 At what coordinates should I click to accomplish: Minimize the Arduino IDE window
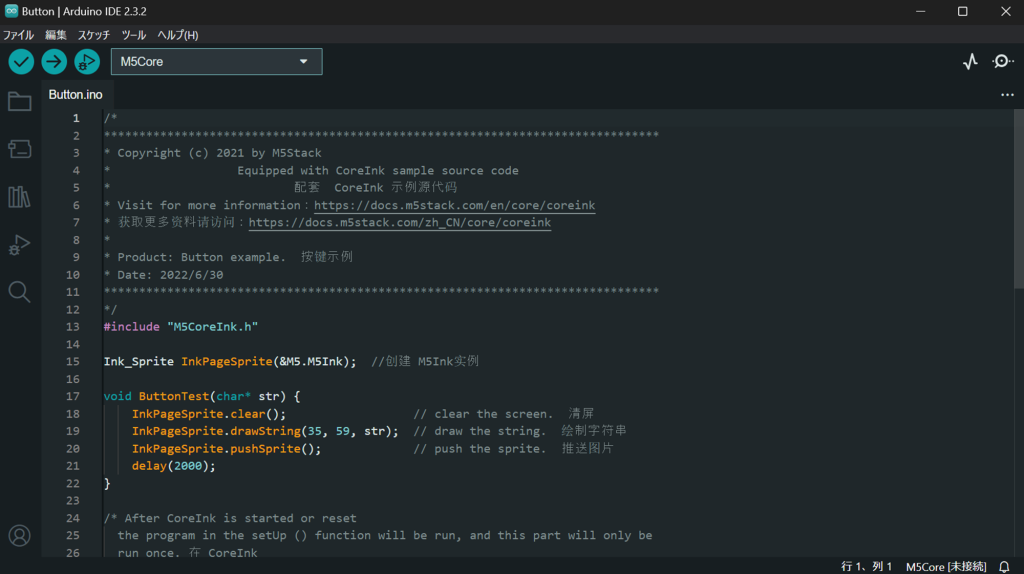pyautogui.click(x=920, y=11)
